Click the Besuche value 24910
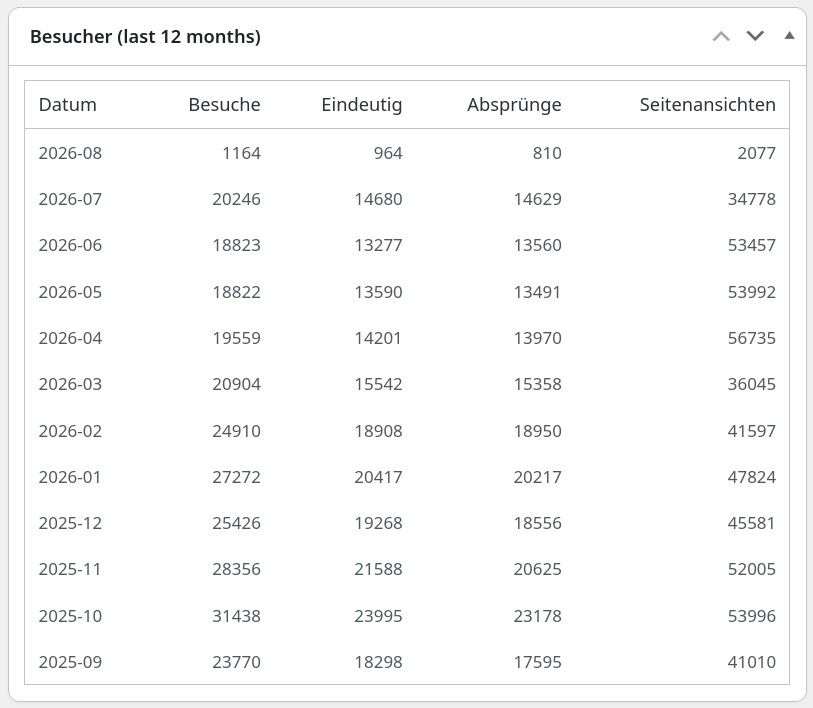813x708 pixels. [236, 431]
